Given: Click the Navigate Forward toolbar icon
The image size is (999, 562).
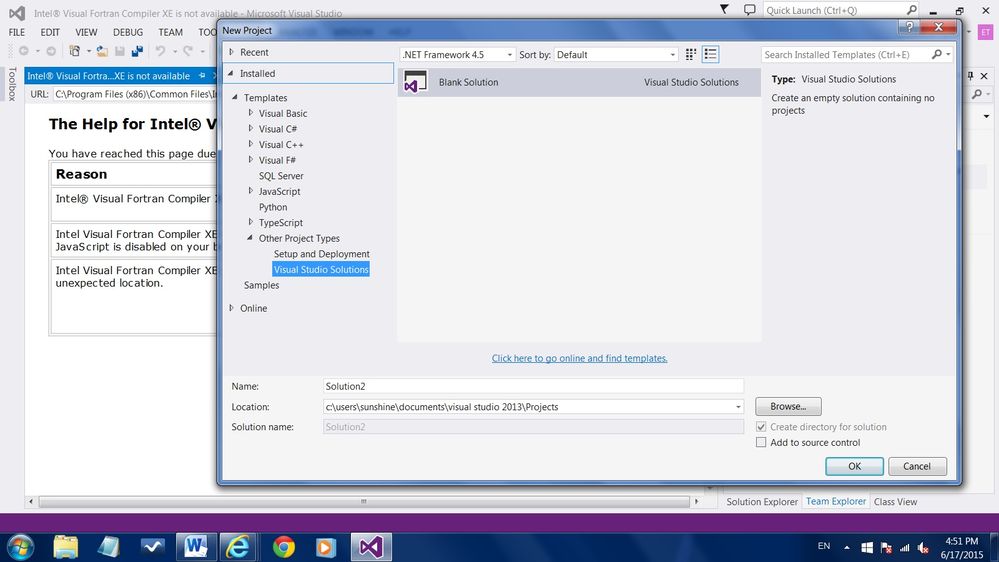Looking at the screenshot, I should click(x=51, y=51).
